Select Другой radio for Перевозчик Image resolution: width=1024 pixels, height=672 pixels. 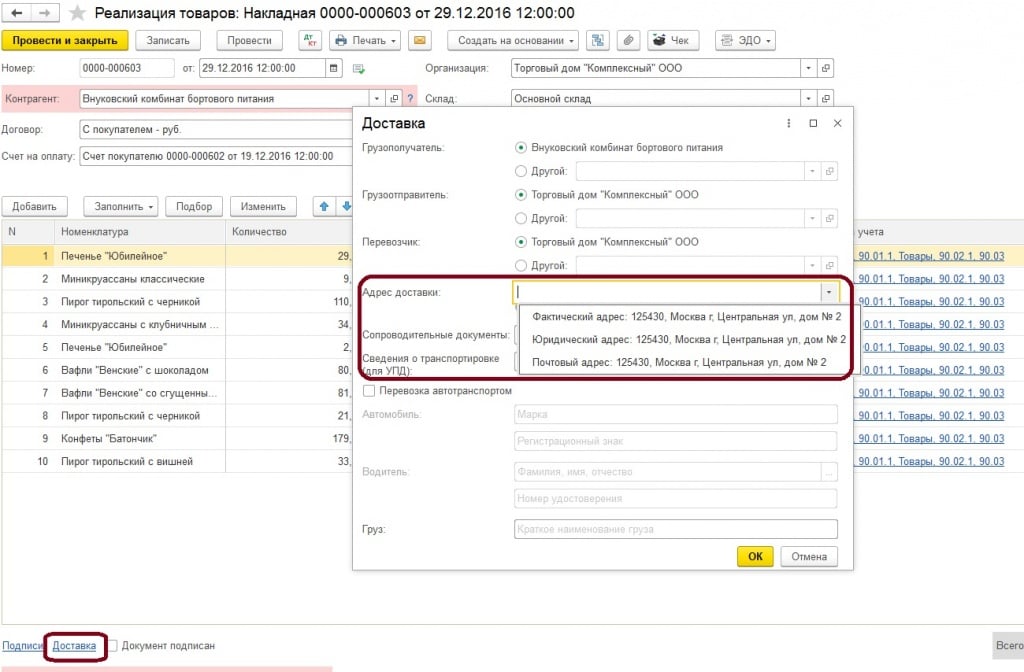click(x=520, y=265)
